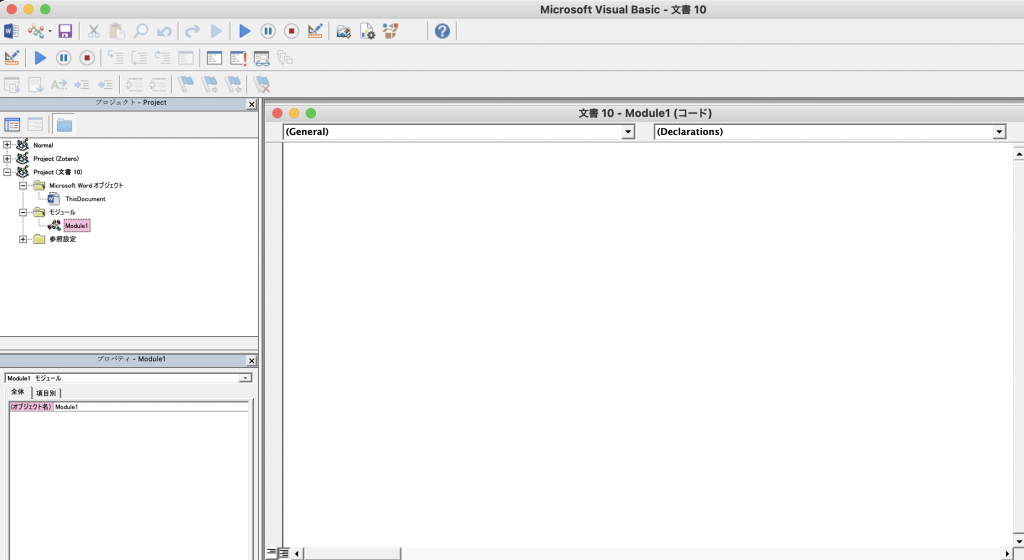Screen dimensions: 1024x560
Task: Click the Design Mode icon in top toolbar
Action: (x=316, y=31)
